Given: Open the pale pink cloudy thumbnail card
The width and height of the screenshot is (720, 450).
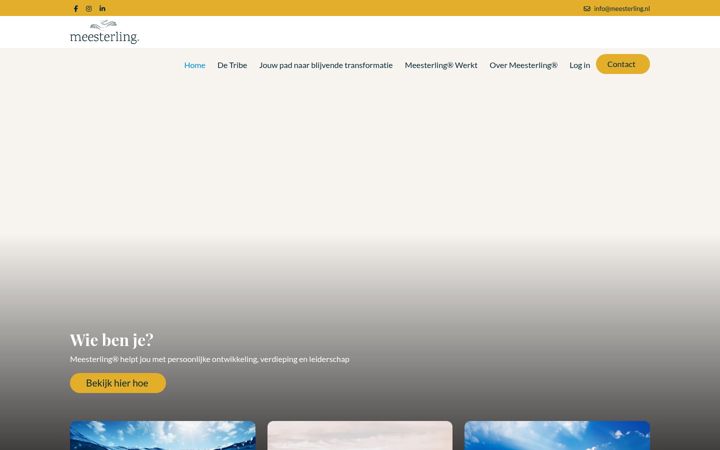Looking at the screenshot, I should click(360, 435).
